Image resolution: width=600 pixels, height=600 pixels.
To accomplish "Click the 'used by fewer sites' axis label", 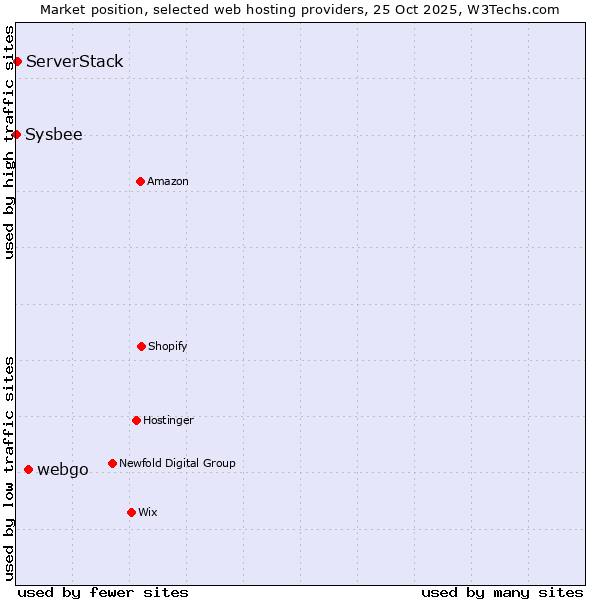I will (x=103, y=592).
